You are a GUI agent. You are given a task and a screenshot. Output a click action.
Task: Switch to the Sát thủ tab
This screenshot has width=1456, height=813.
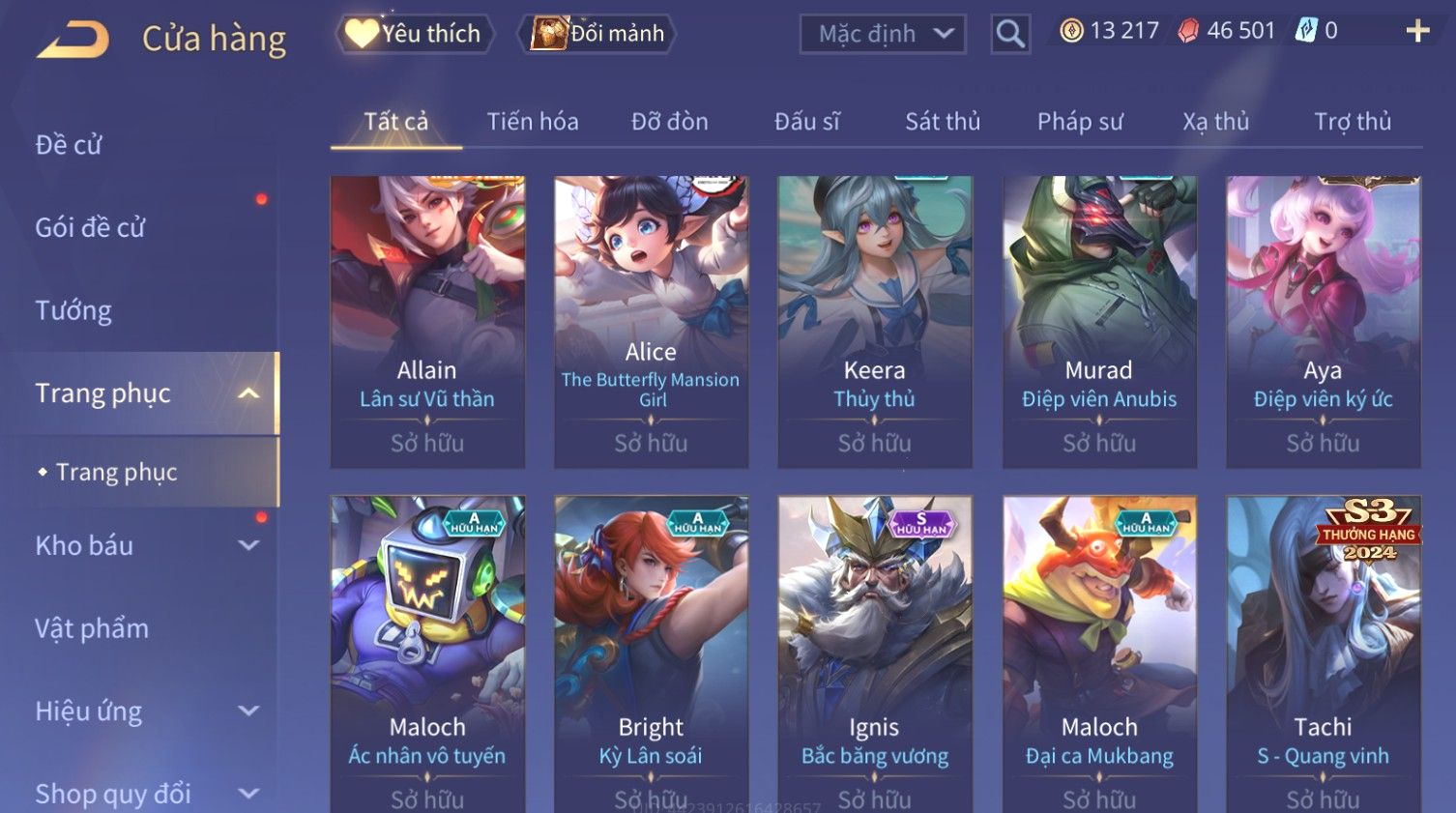point(943,122)
